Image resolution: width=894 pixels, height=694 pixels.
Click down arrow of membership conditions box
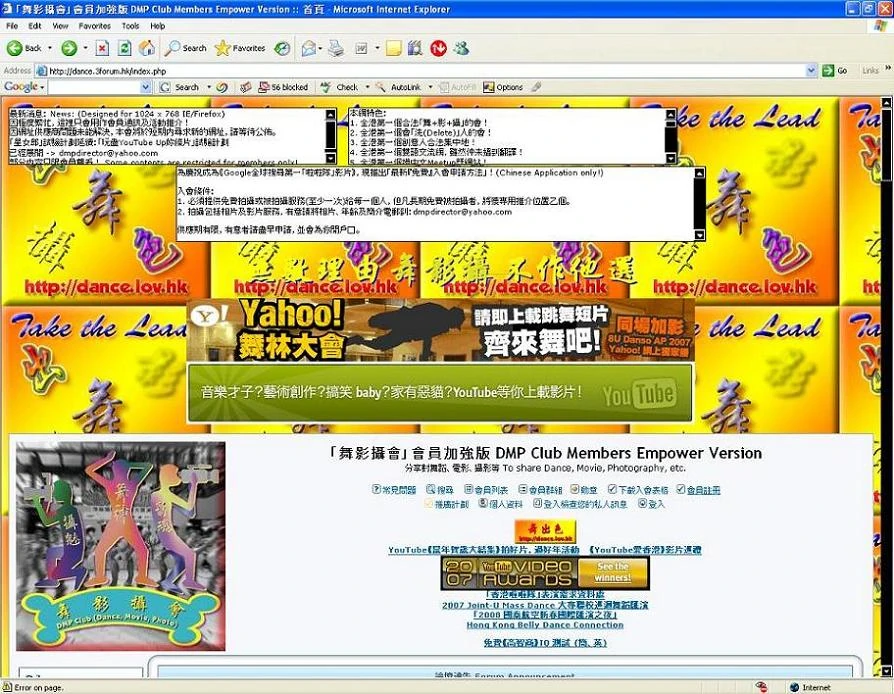click(x=700, y=235)
